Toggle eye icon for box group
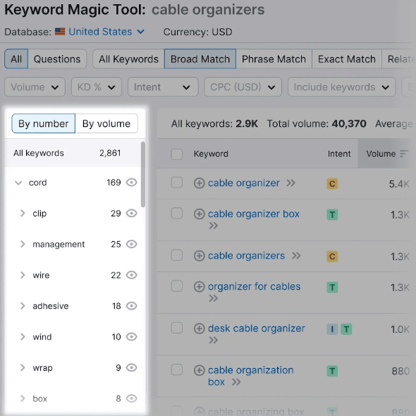Image resolution: width=416 pixels, height=416 pixels. (132, 398)
